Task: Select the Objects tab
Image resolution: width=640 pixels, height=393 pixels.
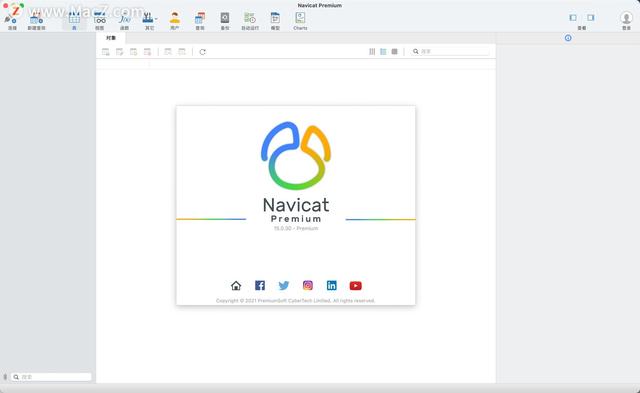Action: click(x=111, y=38)
